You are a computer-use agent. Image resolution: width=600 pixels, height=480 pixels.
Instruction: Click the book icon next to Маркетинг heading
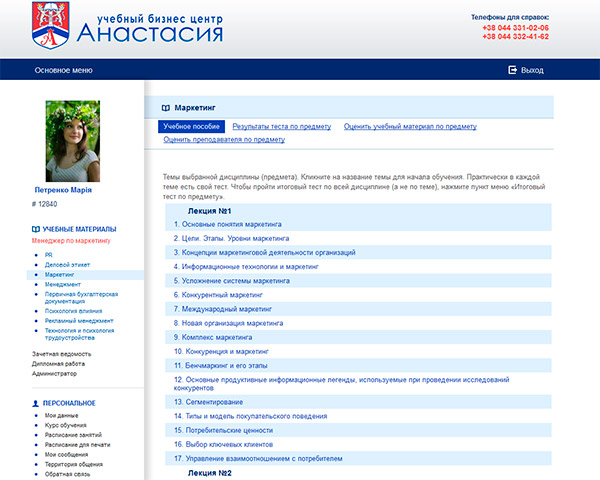[x=165, y=106]
